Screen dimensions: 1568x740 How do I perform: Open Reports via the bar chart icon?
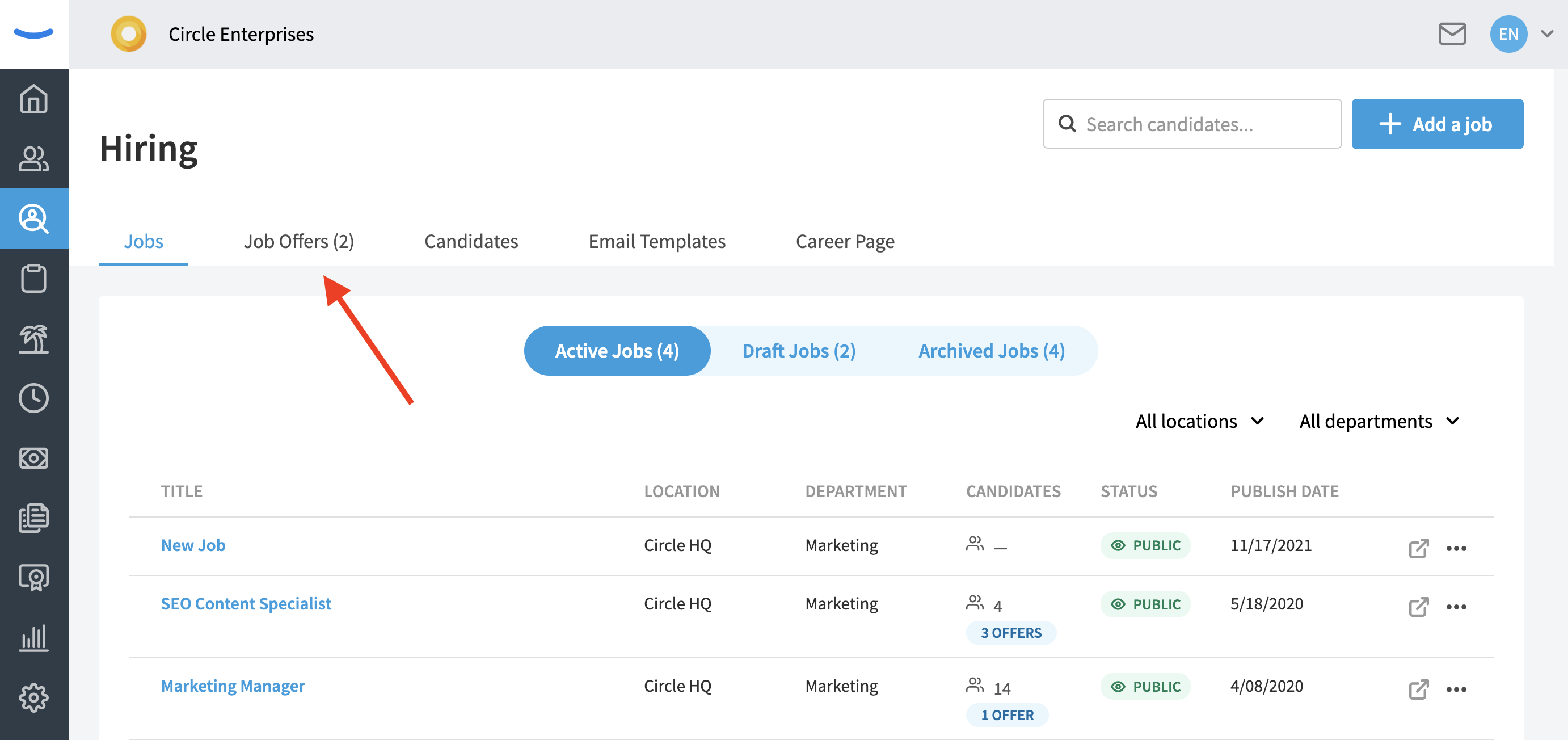(x=33, y=638)
